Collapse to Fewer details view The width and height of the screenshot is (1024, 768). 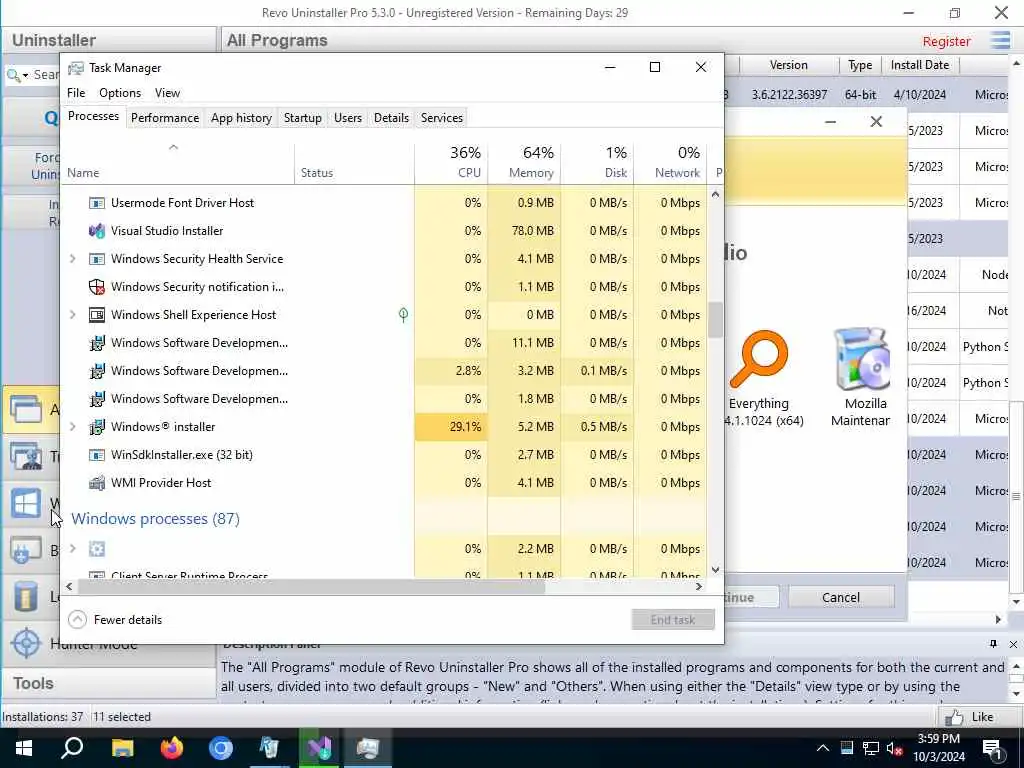(x=115, y=620)
